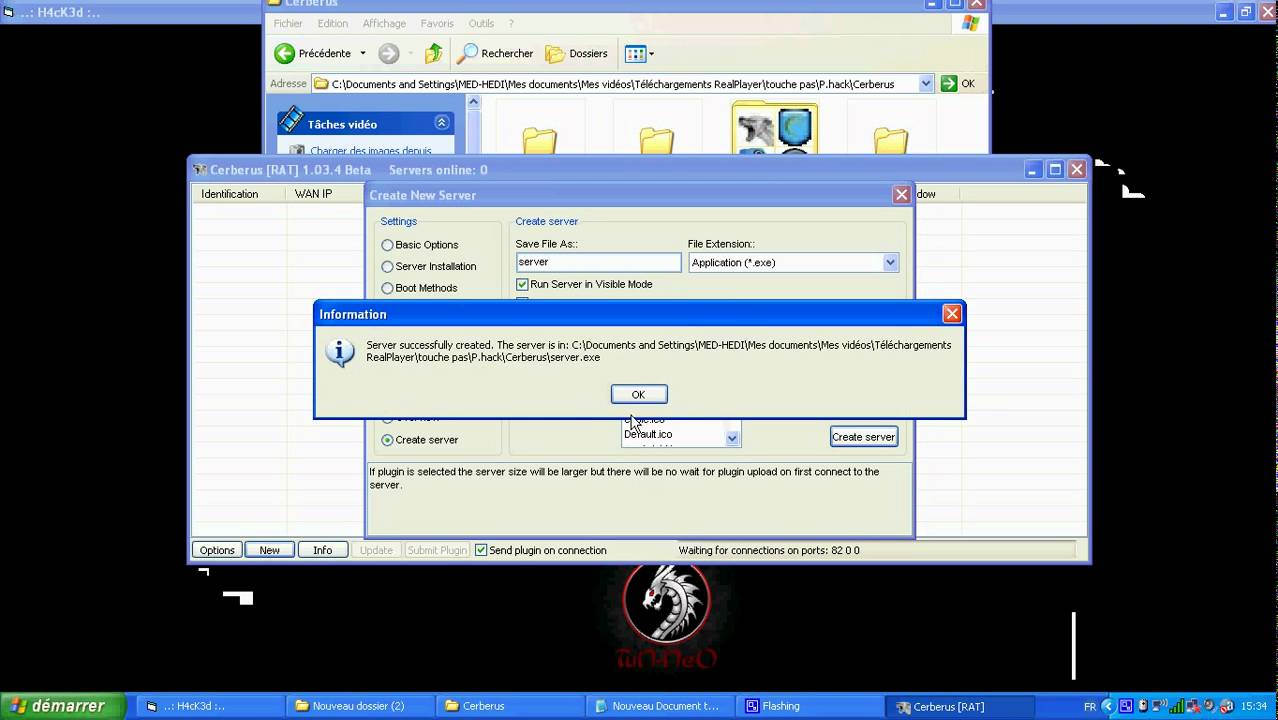Screen dimensions: 1278x720
Task: Open the ? help menu in Explorer
Action: (x=511, y=24)
